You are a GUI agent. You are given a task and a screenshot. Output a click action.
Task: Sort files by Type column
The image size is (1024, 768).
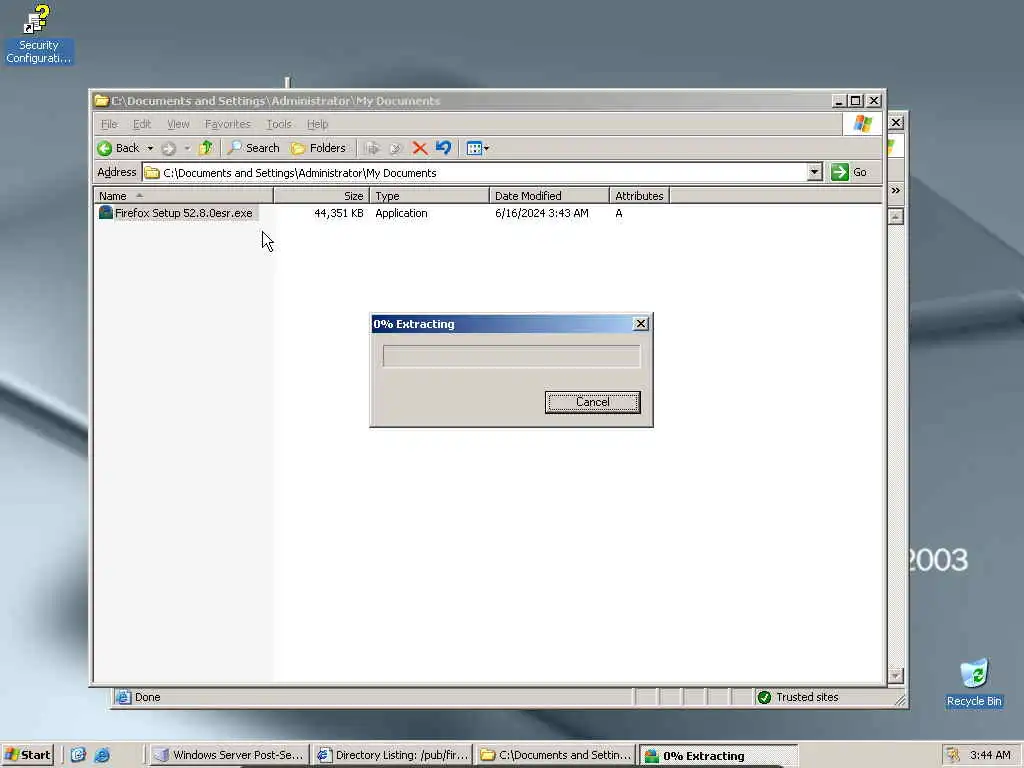coord(429,196)
